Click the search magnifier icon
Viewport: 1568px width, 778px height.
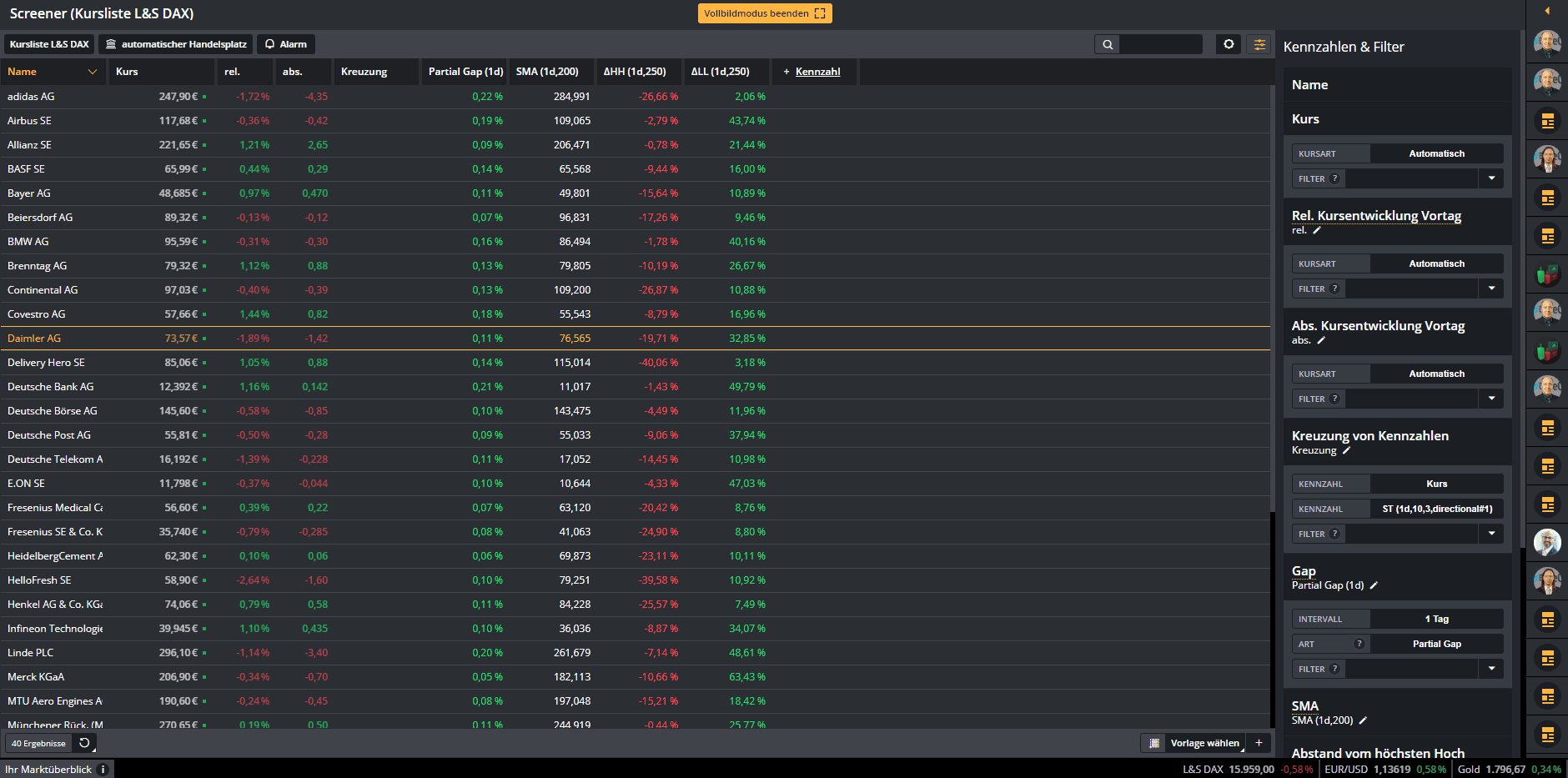pyautogui.click(x=1107, y=44)
